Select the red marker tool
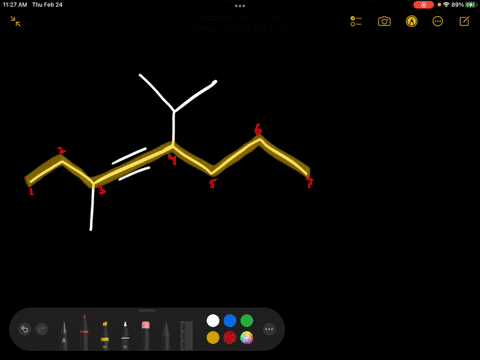 pyautogui.click(x=84, y=332)
